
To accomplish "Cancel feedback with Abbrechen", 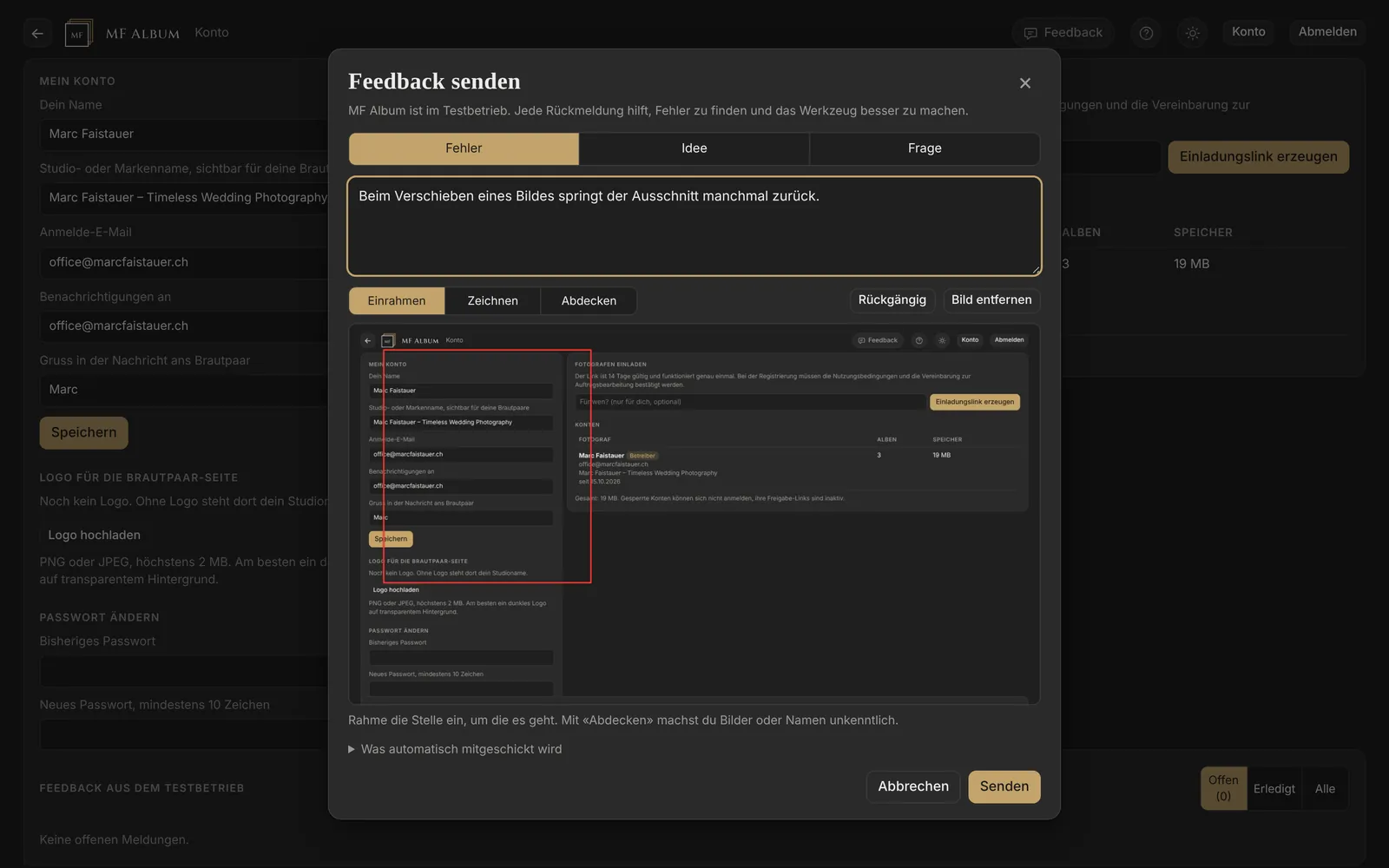I will [913, 786].
